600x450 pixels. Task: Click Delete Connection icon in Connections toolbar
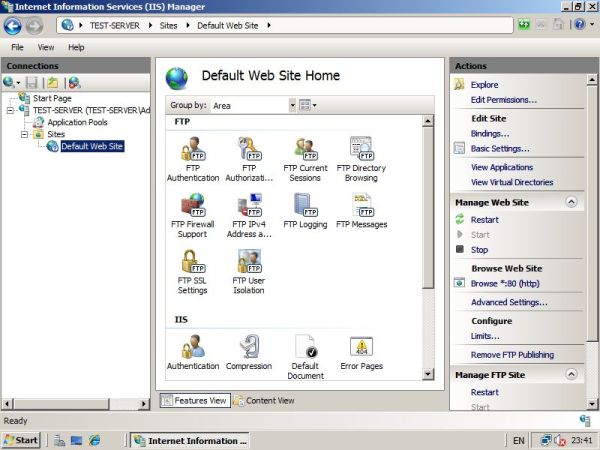pyautogui.click(x=74, y=82)
